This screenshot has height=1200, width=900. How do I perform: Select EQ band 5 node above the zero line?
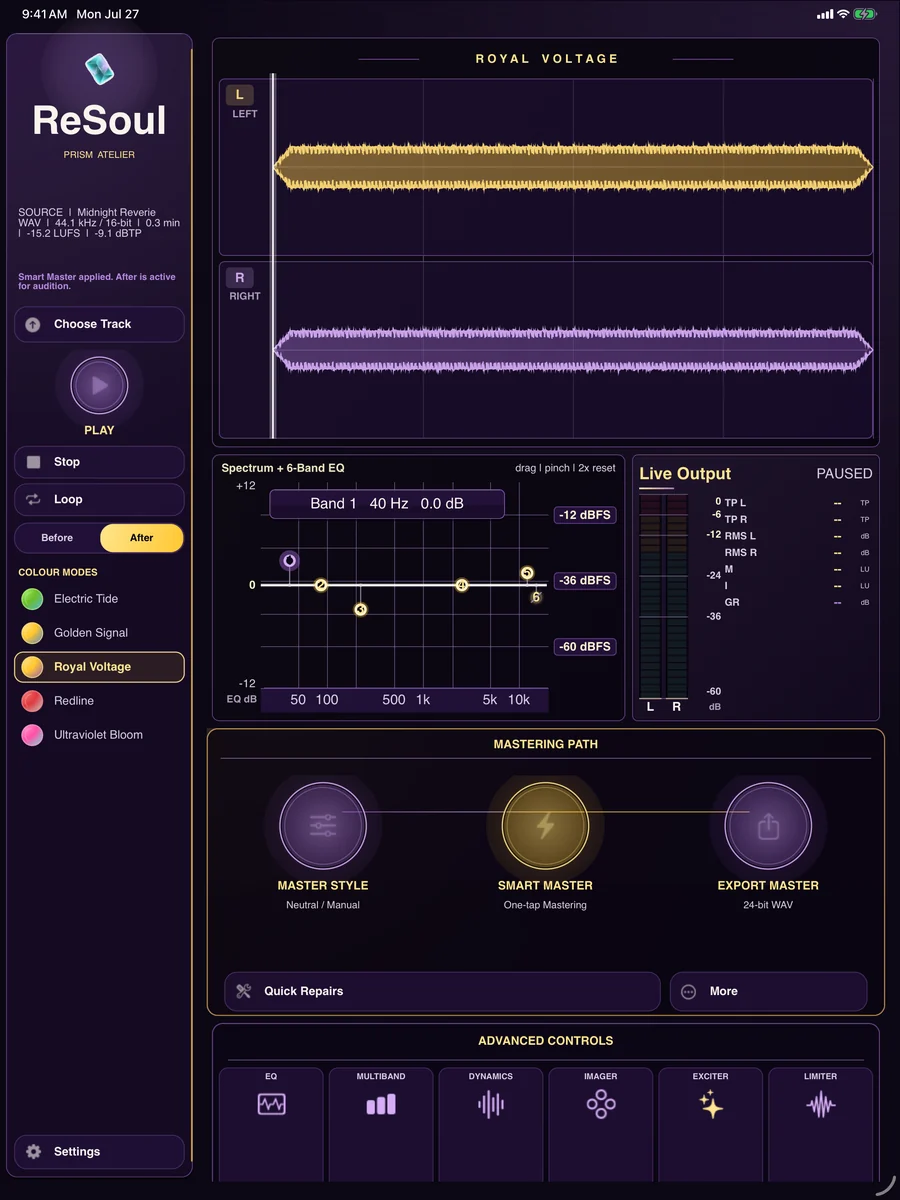point(527,573)
